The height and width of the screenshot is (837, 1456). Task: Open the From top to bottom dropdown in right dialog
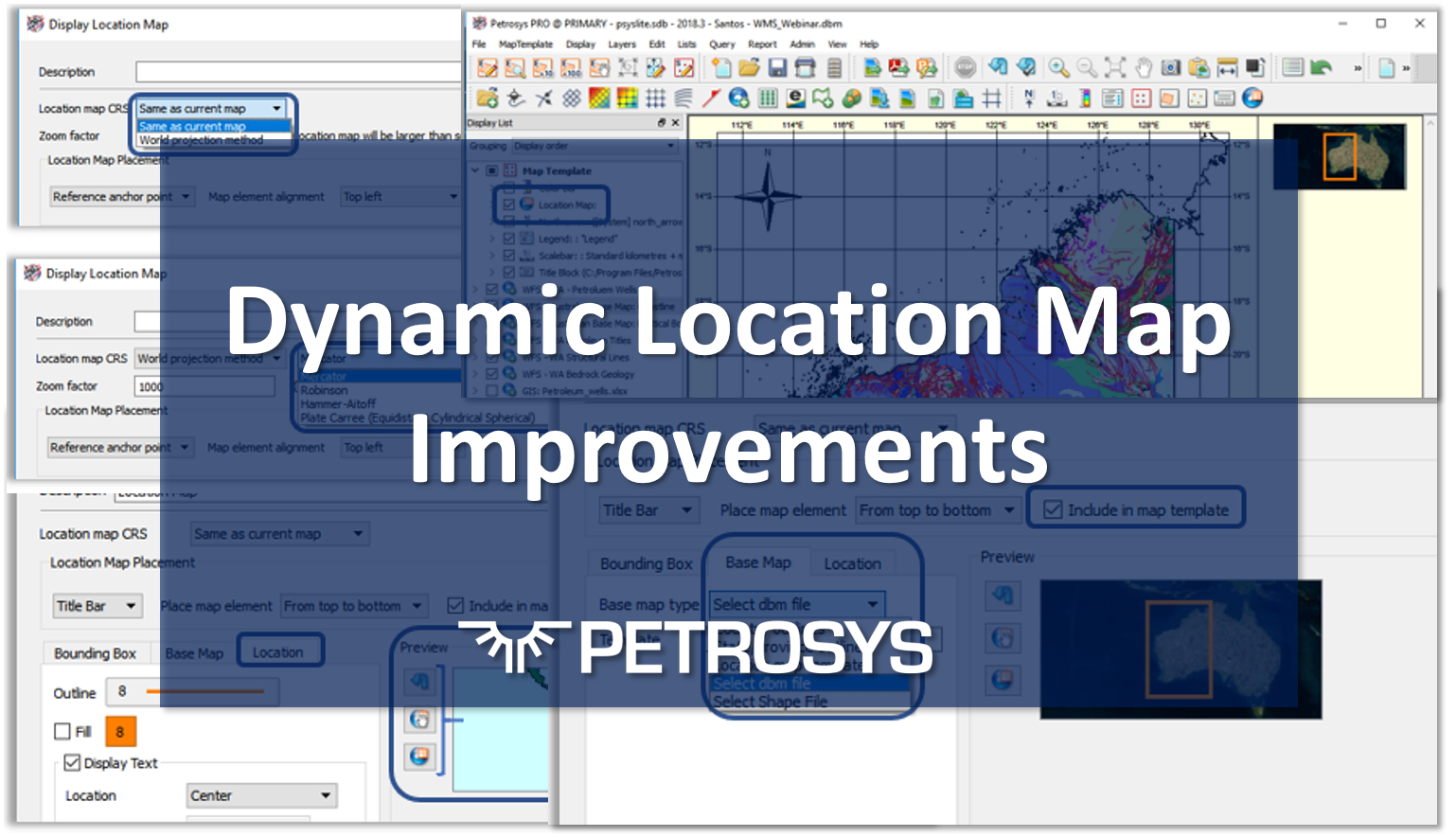click(937, 510)
